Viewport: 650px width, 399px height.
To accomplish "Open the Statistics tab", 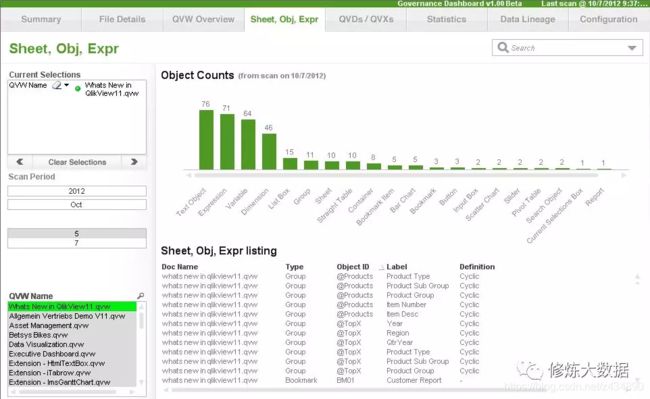I will click(446, 19).
